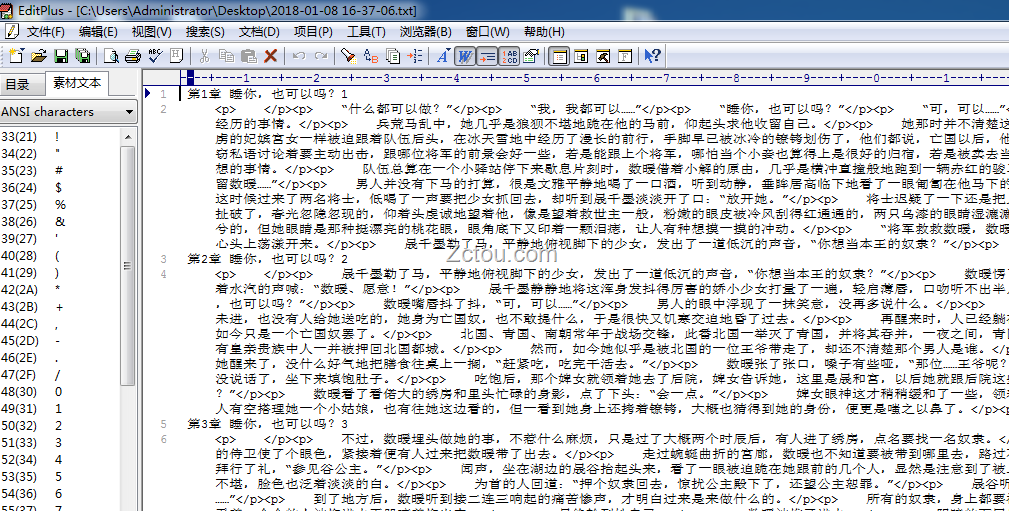Toggle the Output window hammer button

pyautogui.click(x=603, y=56)
